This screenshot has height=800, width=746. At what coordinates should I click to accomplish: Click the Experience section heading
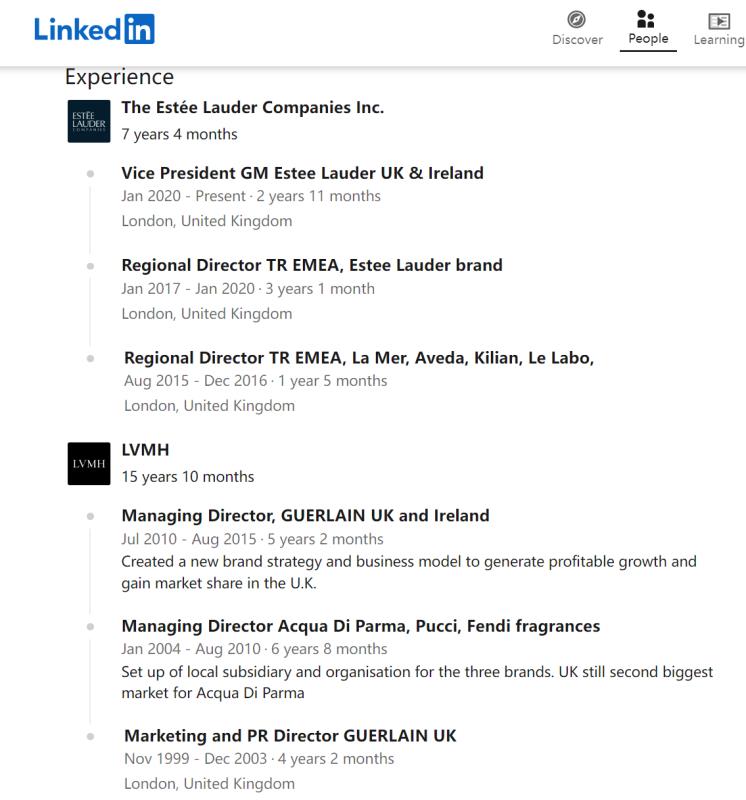(x=119, y=77)
